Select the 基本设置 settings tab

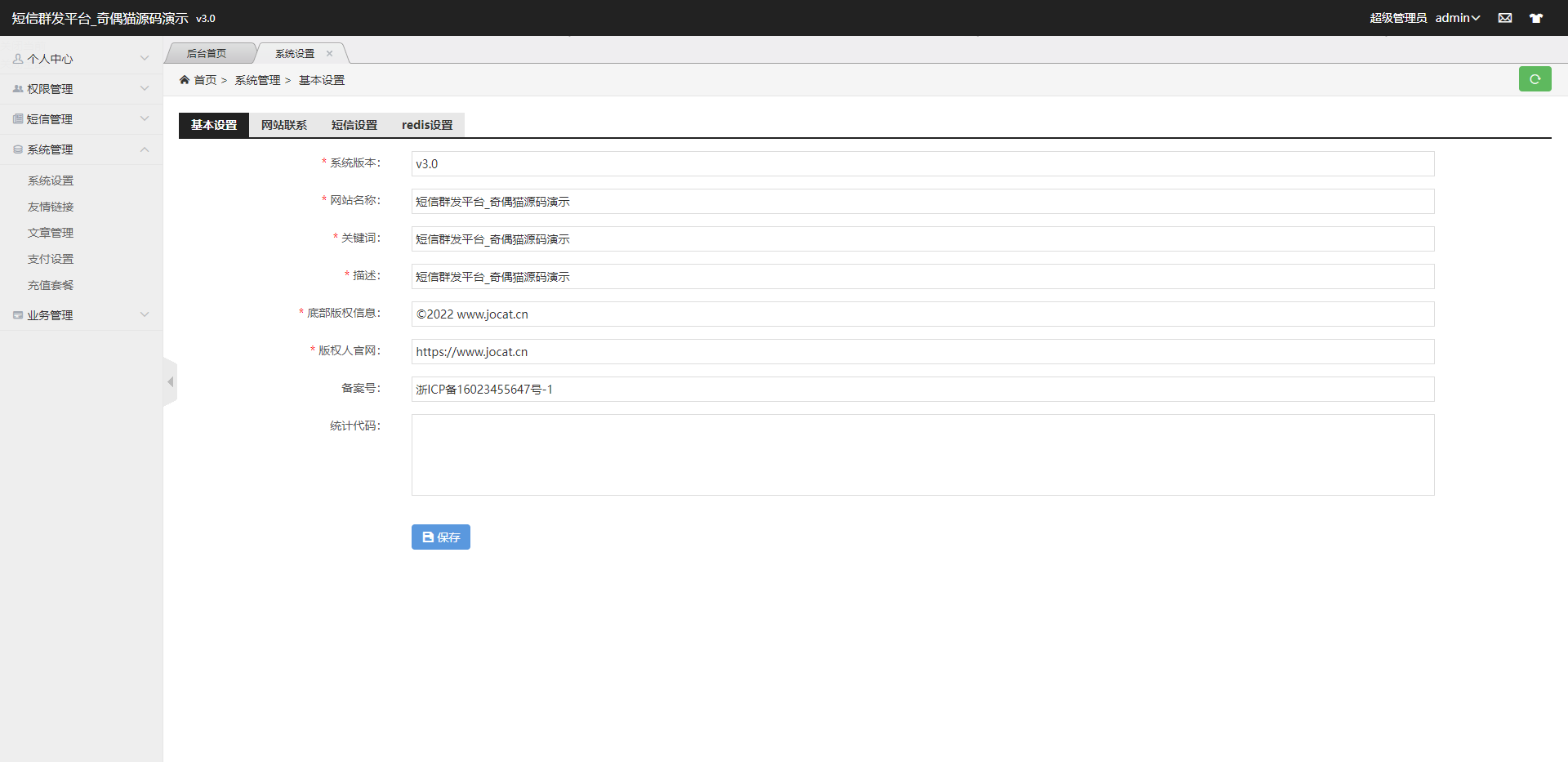pyautogui.click(x=214, y=125)
